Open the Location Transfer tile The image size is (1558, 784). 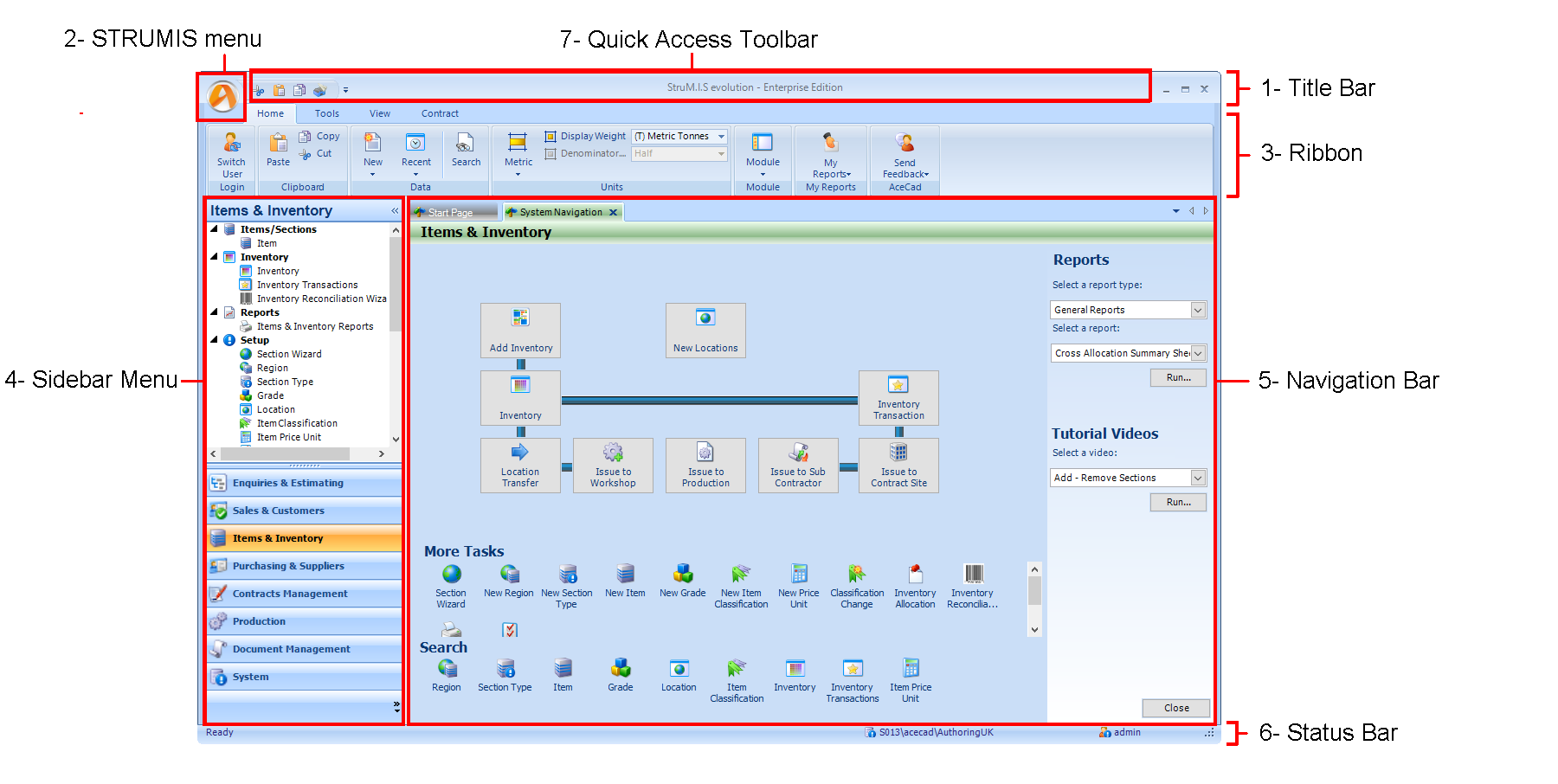click(x=520, y=466)
